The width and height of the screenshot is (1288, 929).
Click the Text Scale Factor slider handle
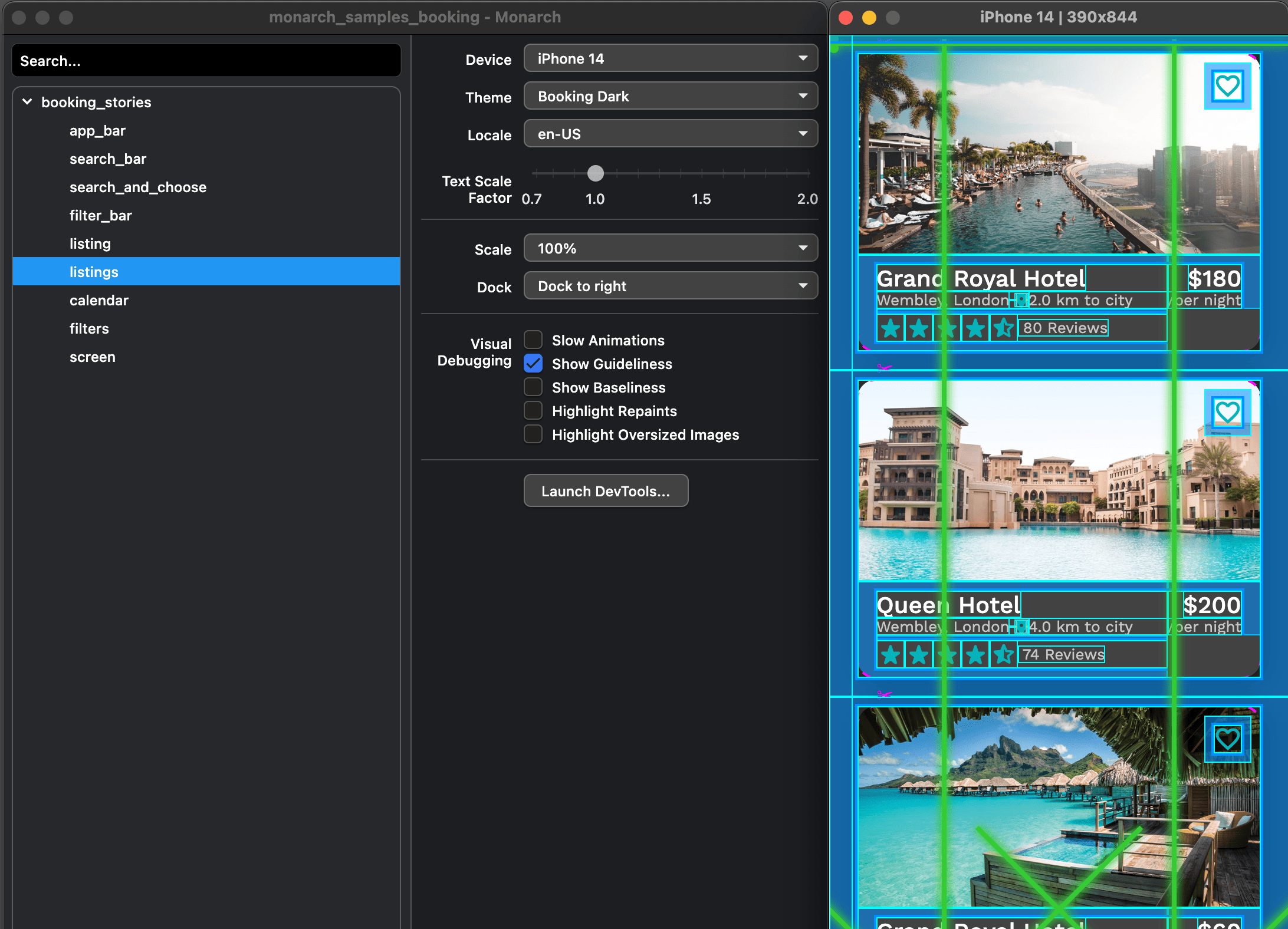596,173
